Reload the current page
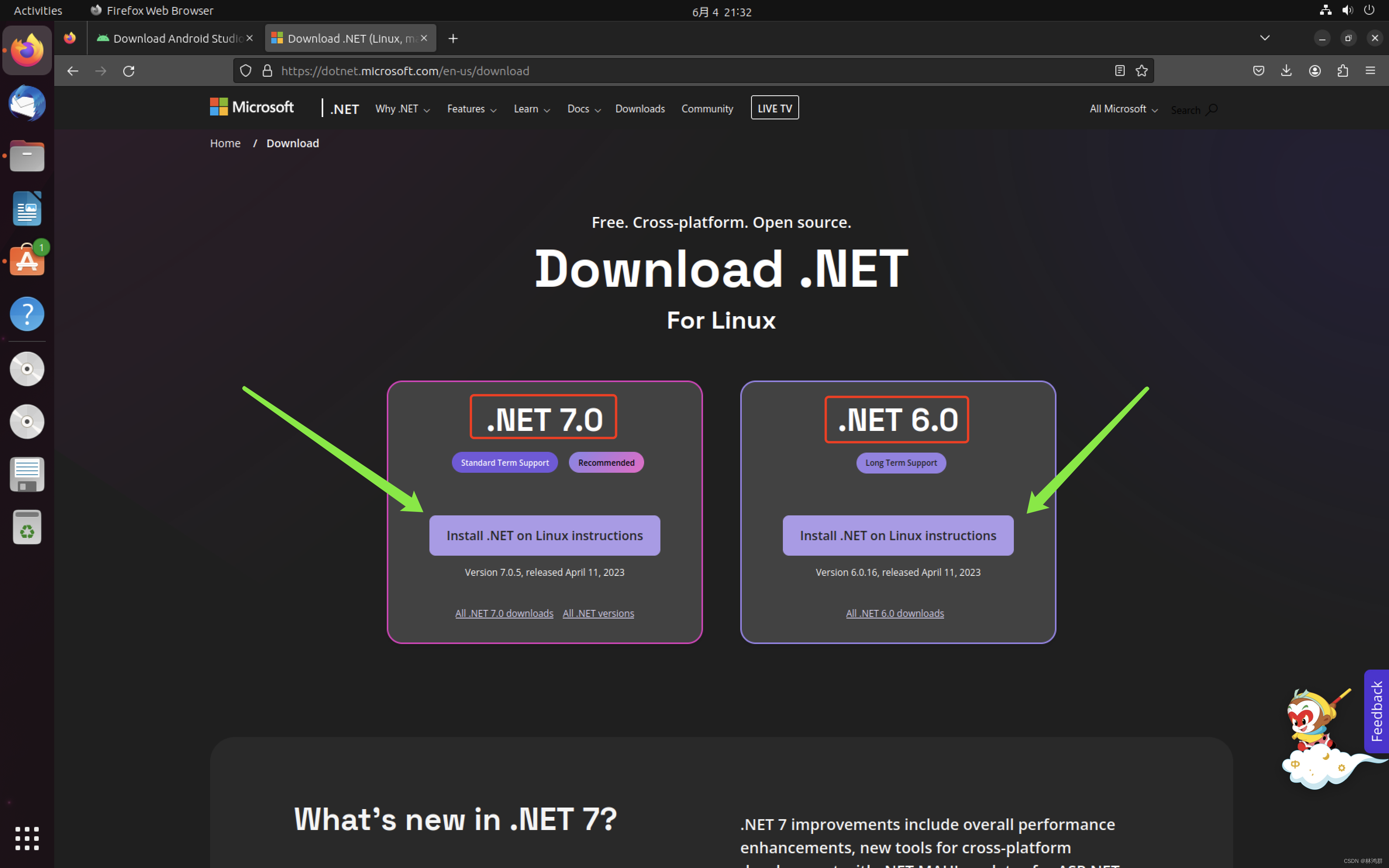The width and height of the screenshot is (1389, 868). click(129, 71)
